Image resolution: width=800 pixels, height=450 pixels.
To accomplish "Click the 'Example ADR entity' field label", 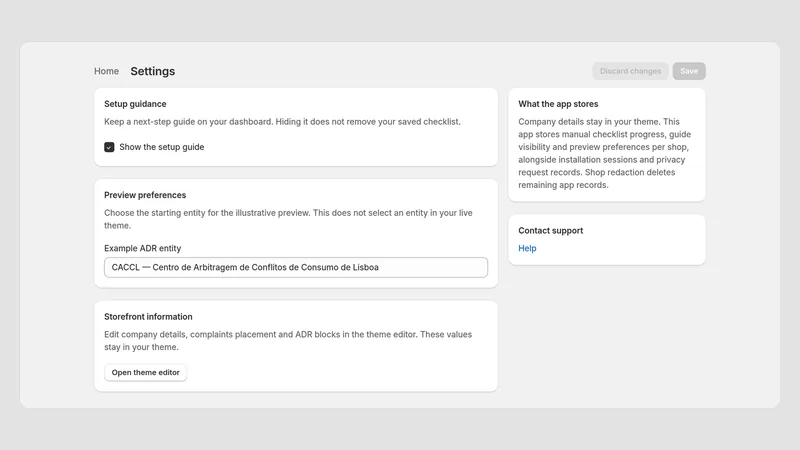I will click(x=142, y=248).
